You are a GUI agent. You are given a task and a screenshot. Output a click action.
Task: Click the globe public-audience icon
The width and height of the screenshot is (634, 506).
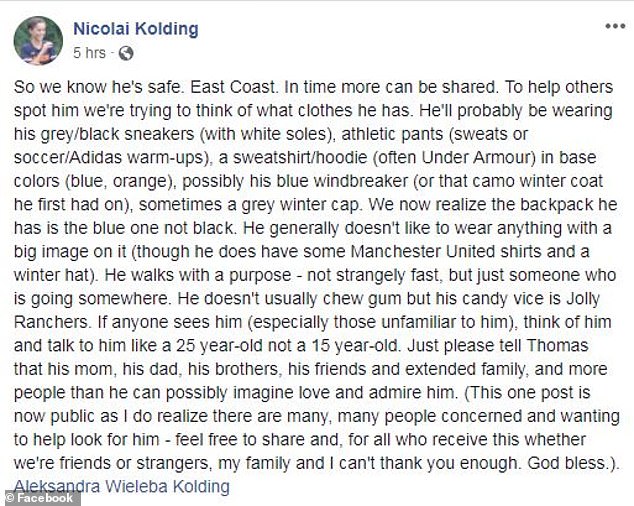126,52
